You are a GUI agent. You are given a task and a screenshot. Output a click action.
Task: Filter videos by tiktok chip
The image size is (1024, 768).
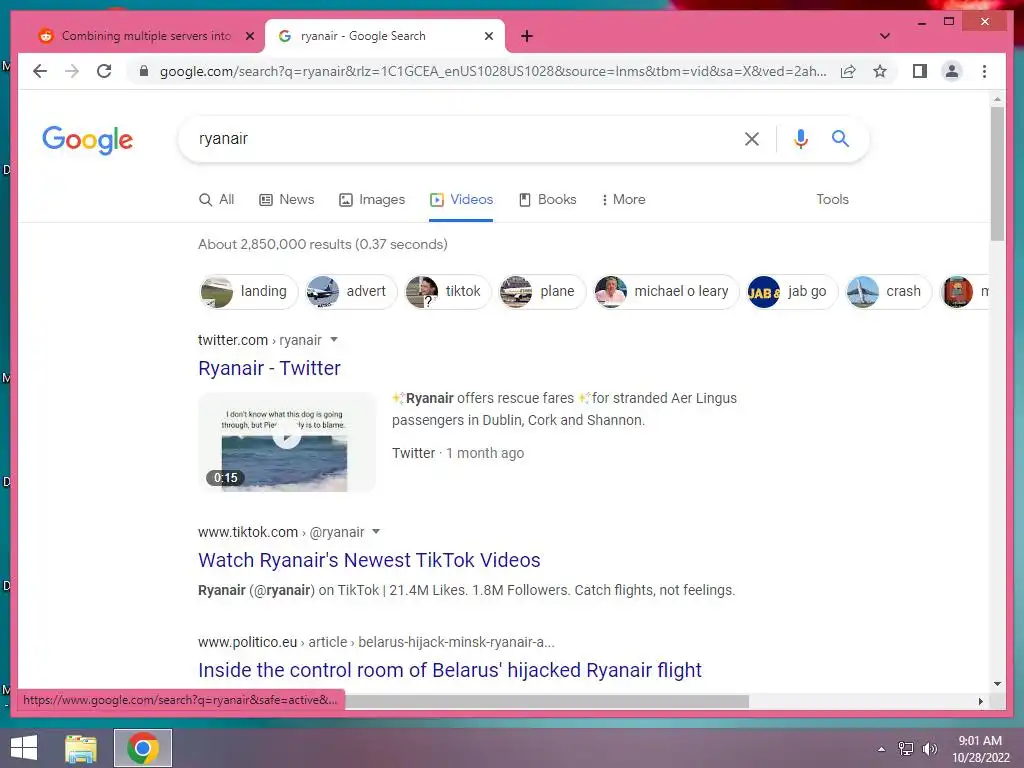click(x=447, y=291)
